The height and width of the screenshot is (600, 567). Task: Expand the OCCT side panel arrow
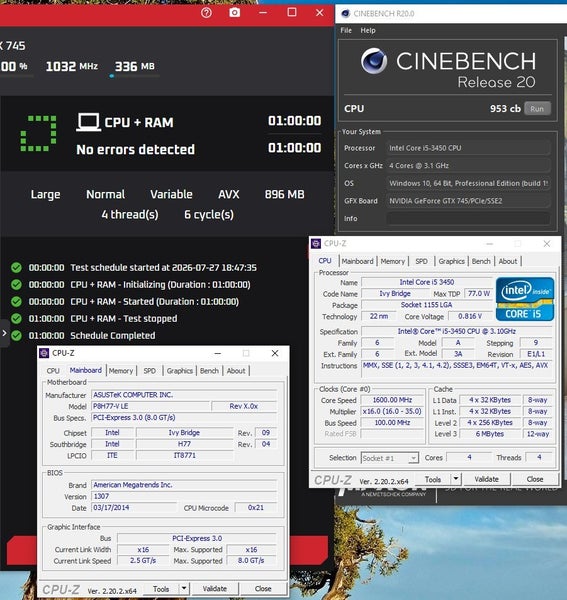(x=4, y=333)
